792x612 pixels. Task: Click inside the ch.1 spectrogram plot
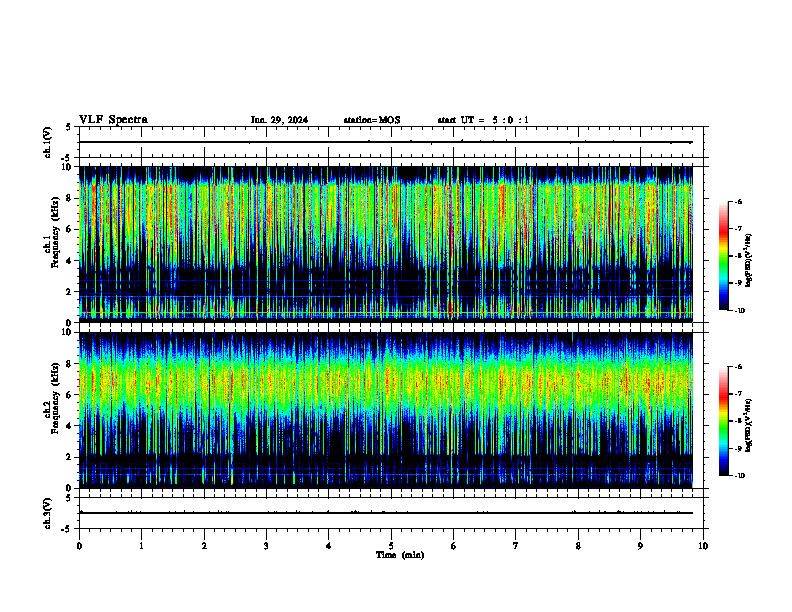tap(385, 244)
